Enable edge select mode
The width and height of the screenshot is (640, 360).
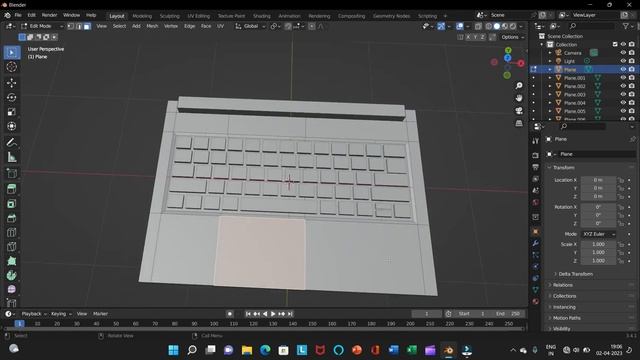point(79,27)
